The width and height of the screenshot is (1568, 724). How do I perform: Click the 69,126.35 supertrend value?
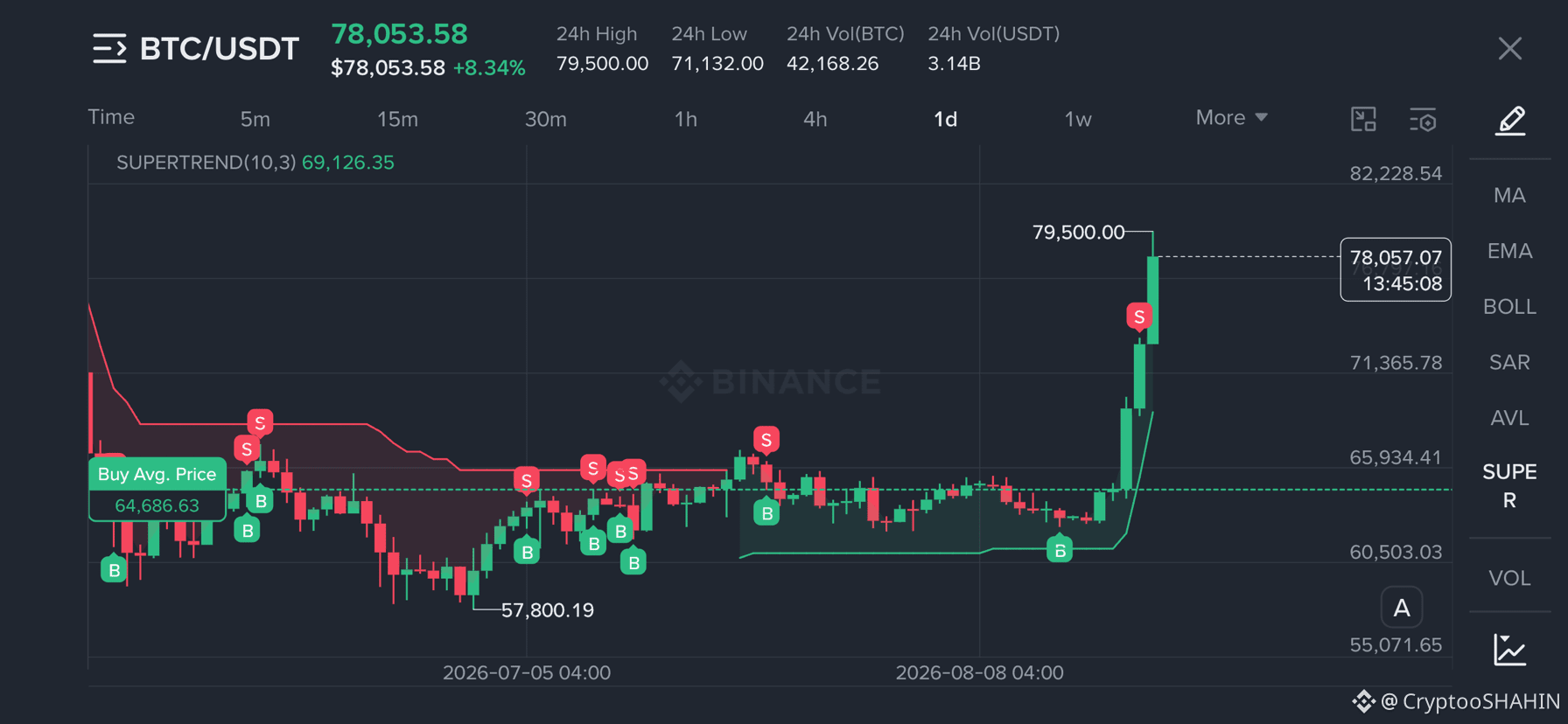(347, 163)
